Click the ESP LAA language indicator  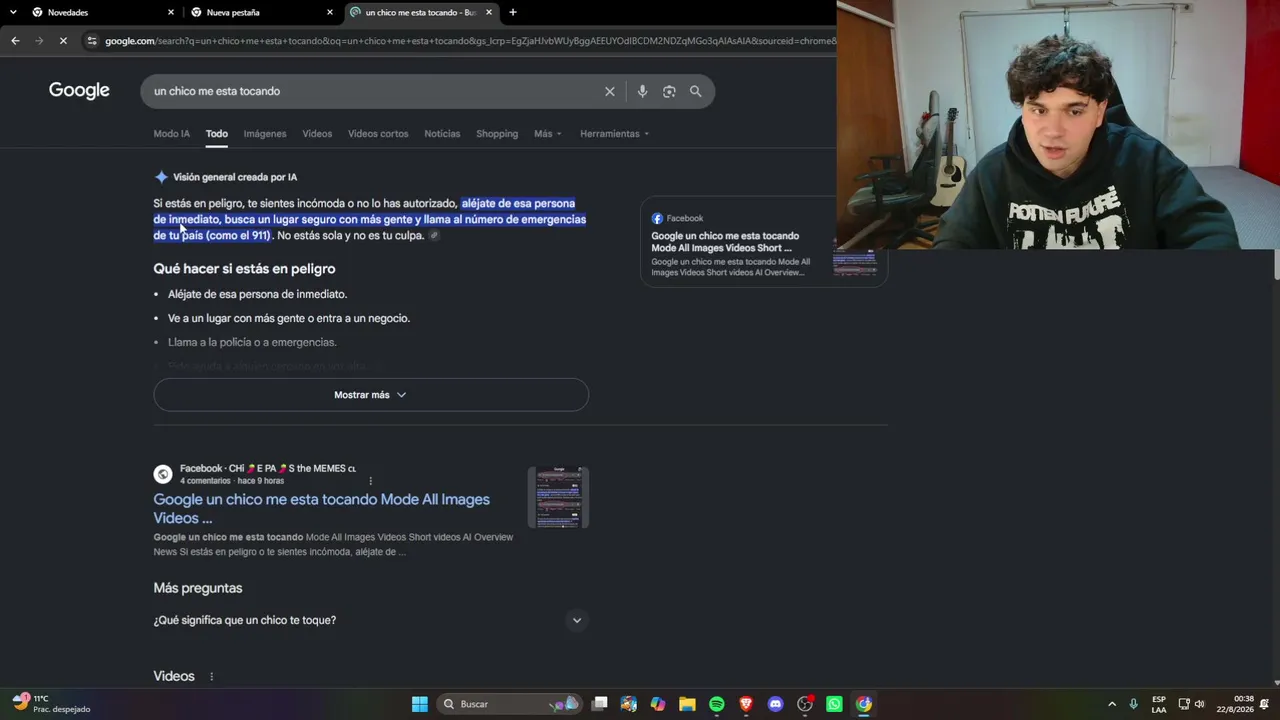point(1159,704)
